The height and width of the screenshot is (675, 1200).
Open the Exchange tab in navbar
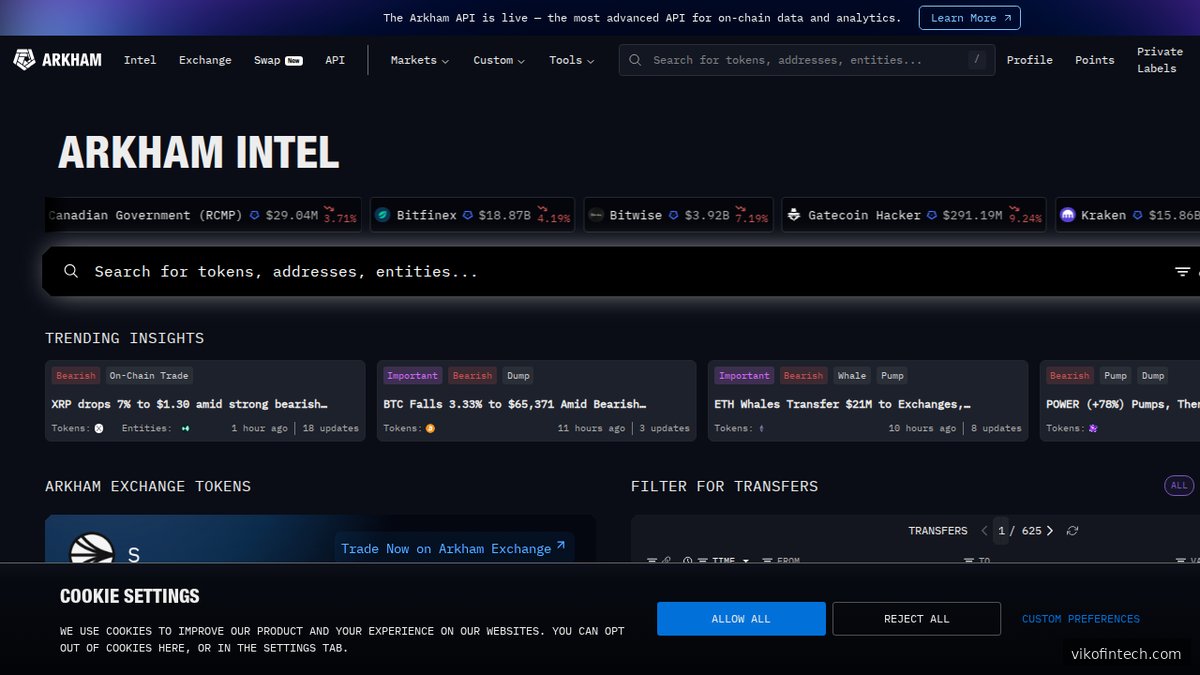[205, 60]
